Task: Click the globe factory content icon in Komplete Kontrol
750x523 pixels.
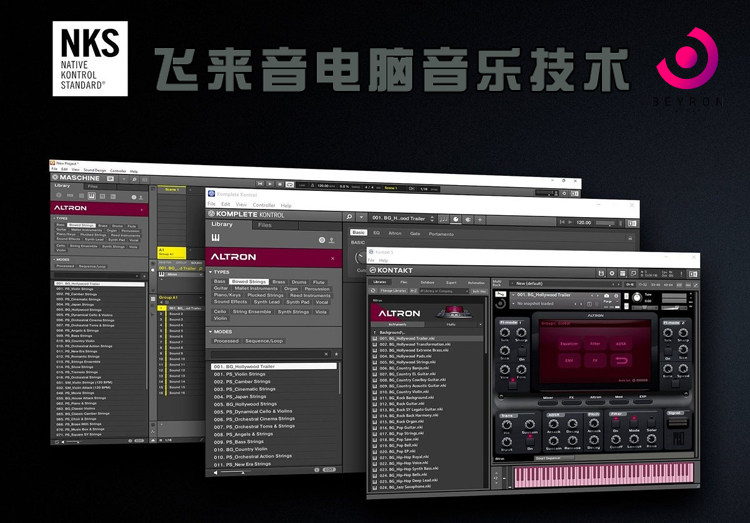Action: [x=322, y=240]
